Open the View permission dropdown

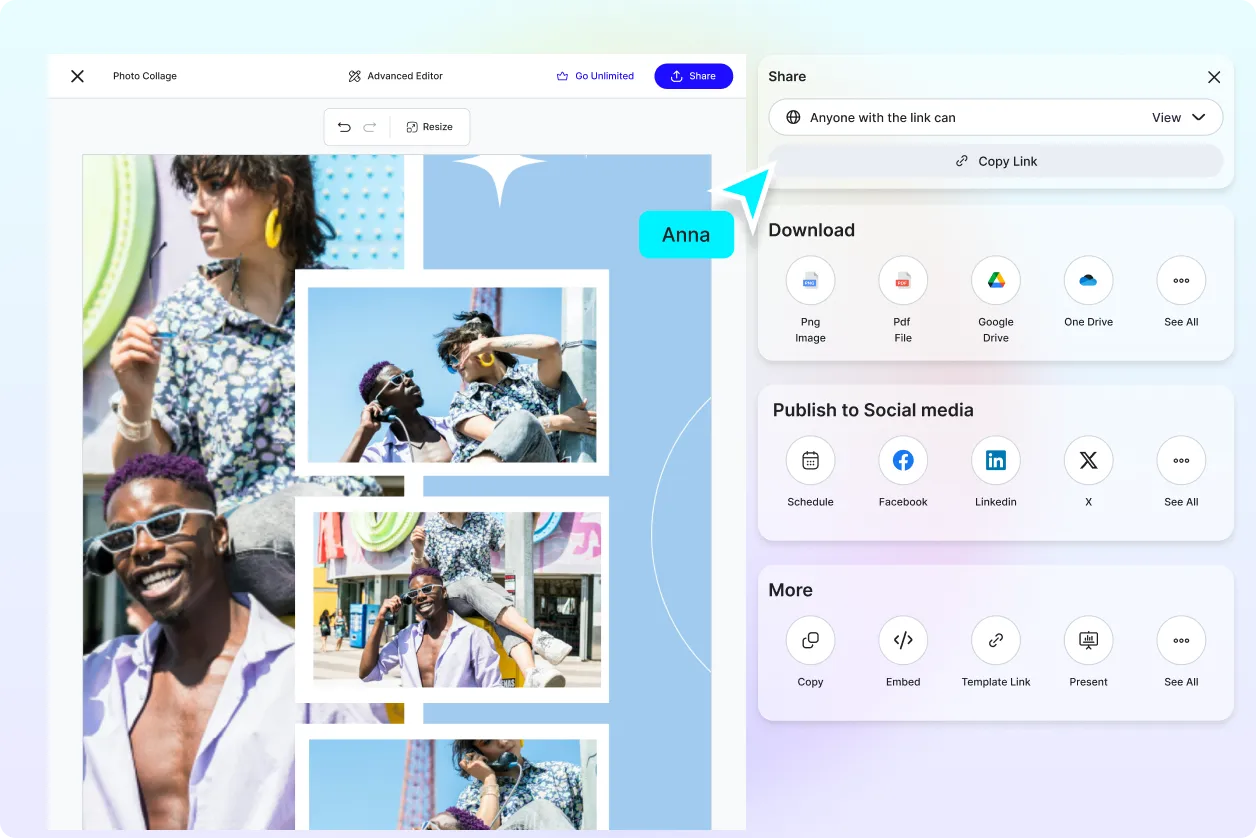click(x=1178, y=118)
